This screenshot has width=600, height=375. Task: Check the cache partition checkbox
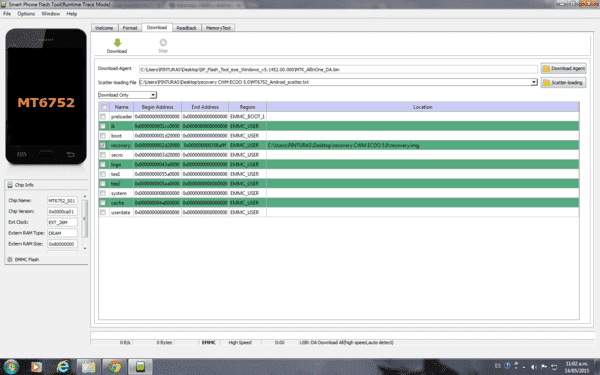coord(103,202)
